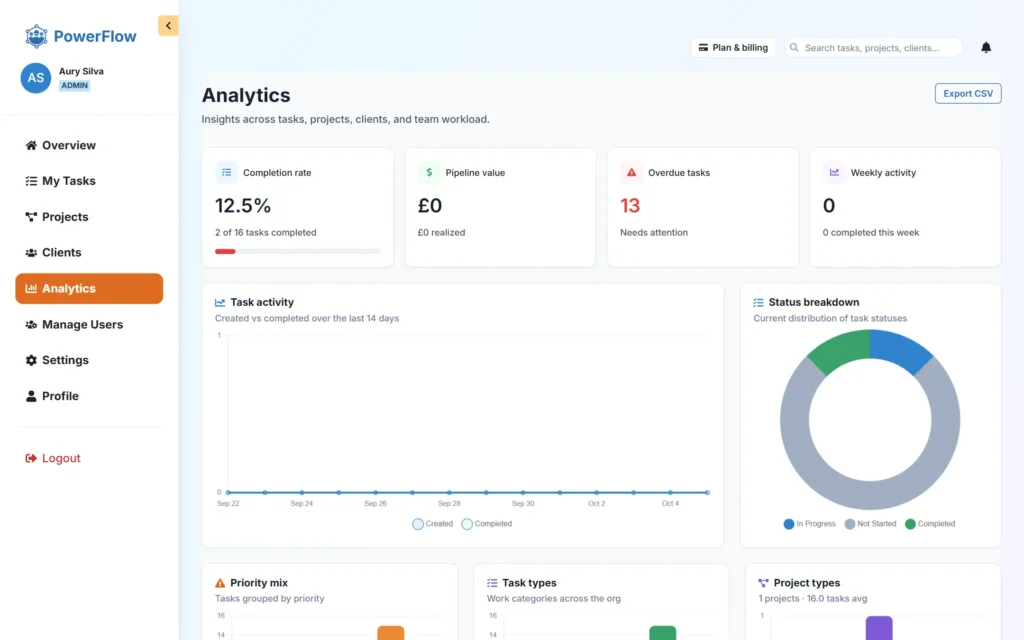Image resolution: width=1024 pixels, height=640 pixels.
Task: Click the '0 completed this week' text
Action: [871, 232]
